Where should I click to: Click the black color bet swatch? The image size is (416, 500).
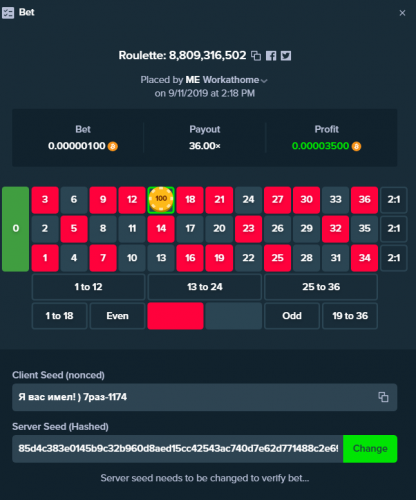coord(234,316)
